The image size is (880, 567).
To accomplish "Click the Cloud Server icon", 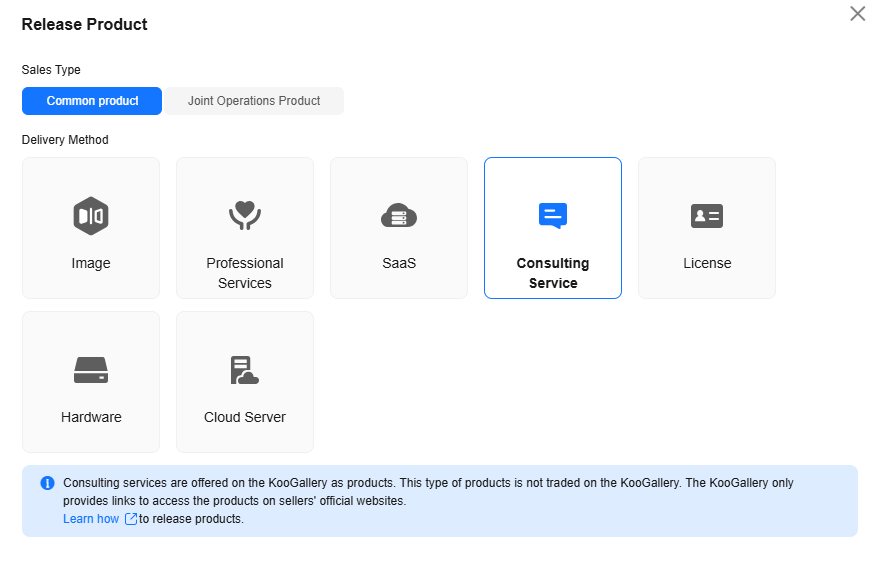I will pos(245,370).
